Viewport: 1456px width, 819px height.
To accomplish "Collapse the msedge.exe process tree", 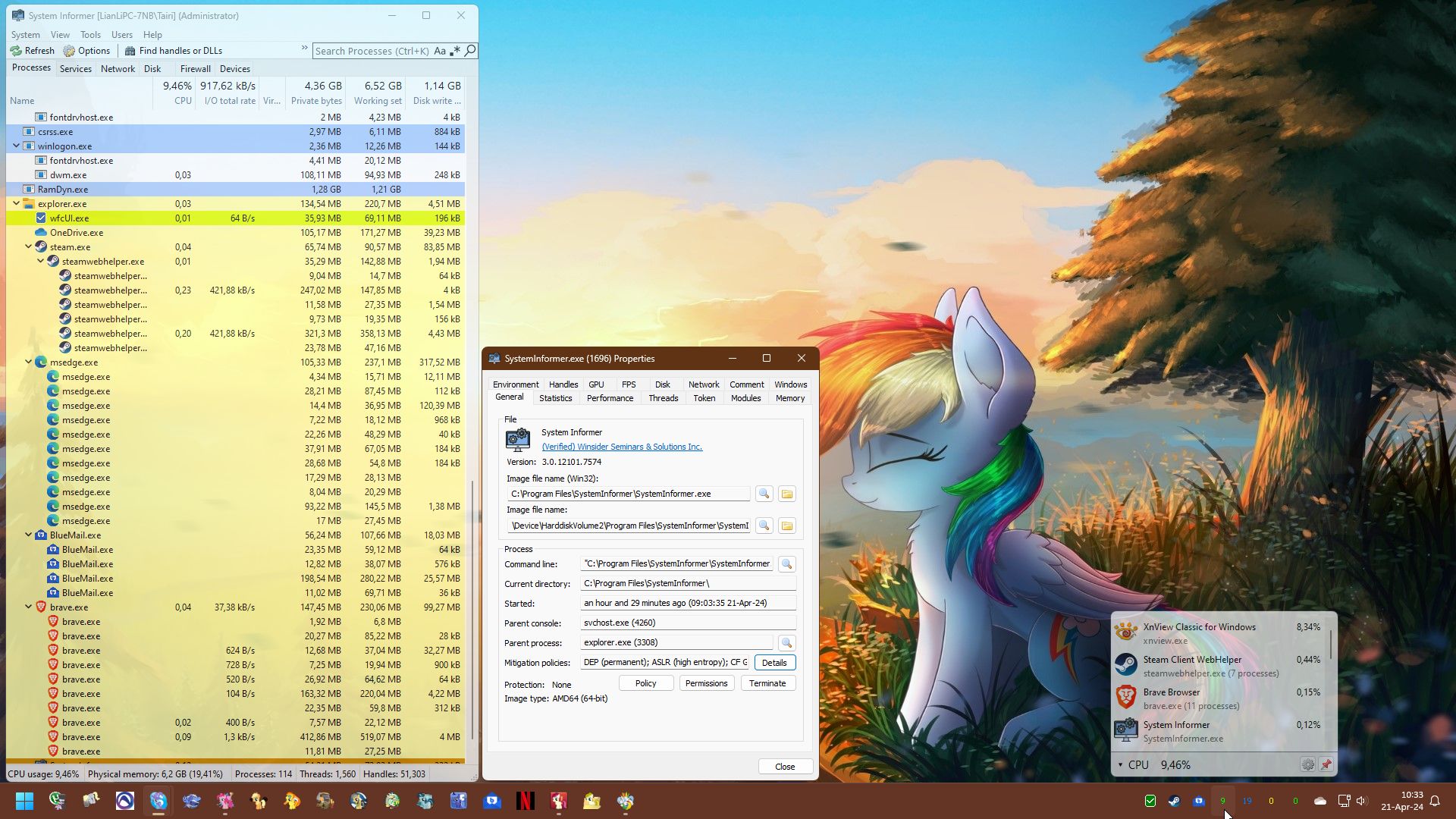I will pyautogui.click(x=29, y=362).
